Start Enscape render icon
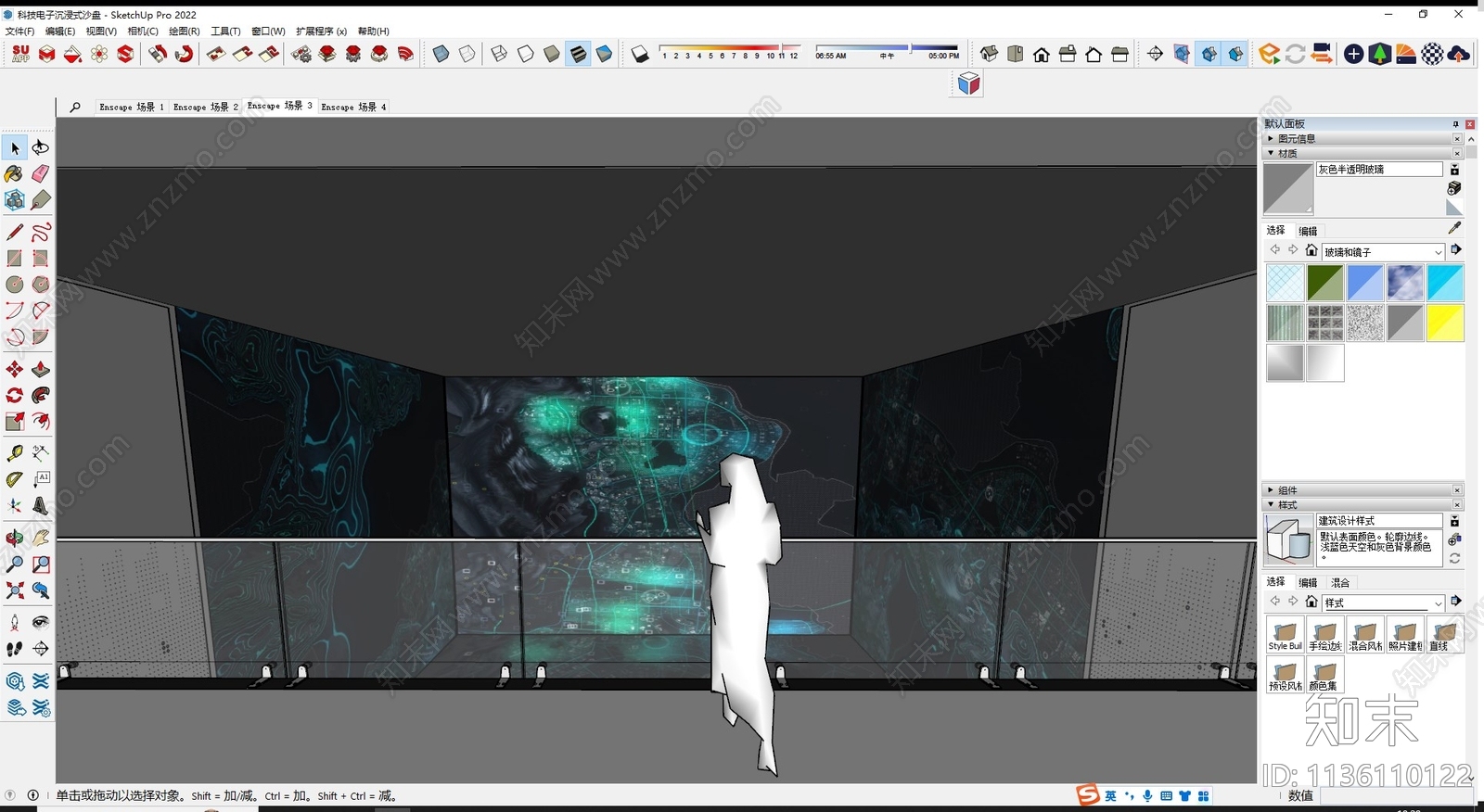 tap(1270, 55)
